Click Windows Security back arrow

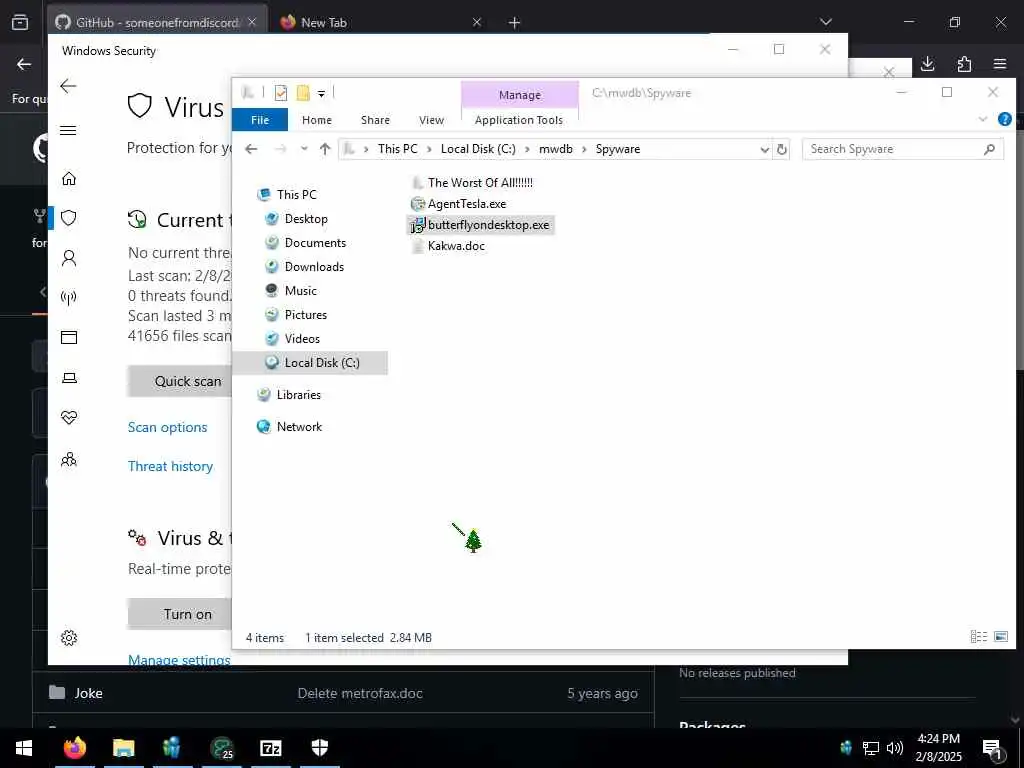point(68,86)
